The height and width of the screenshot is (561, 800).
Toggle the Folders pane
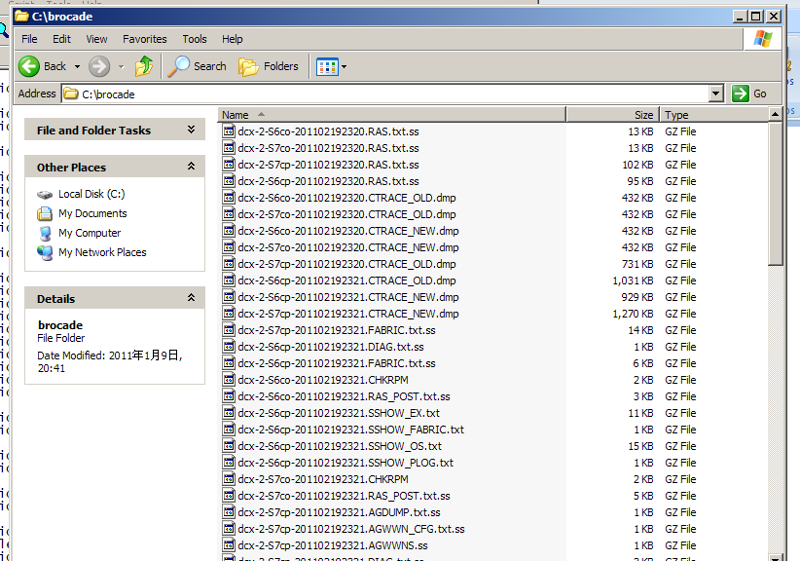[269, 67]
